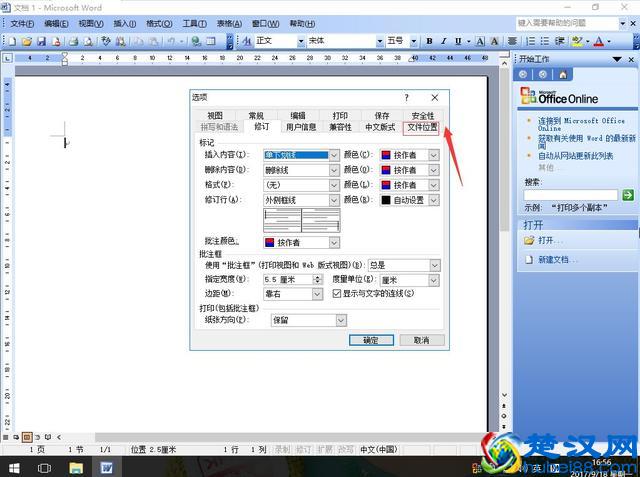Click the green search Go arrow
The height and width of the screenshot is (477, 640).
point(627,195)
